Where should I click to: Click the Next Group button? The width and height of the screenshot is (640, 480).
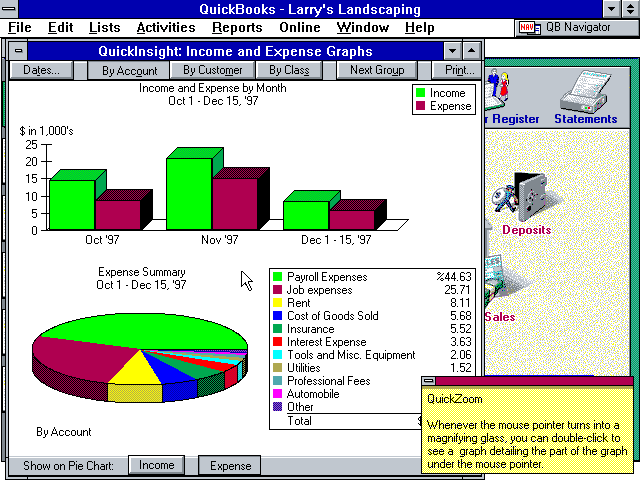click(377, 70)
